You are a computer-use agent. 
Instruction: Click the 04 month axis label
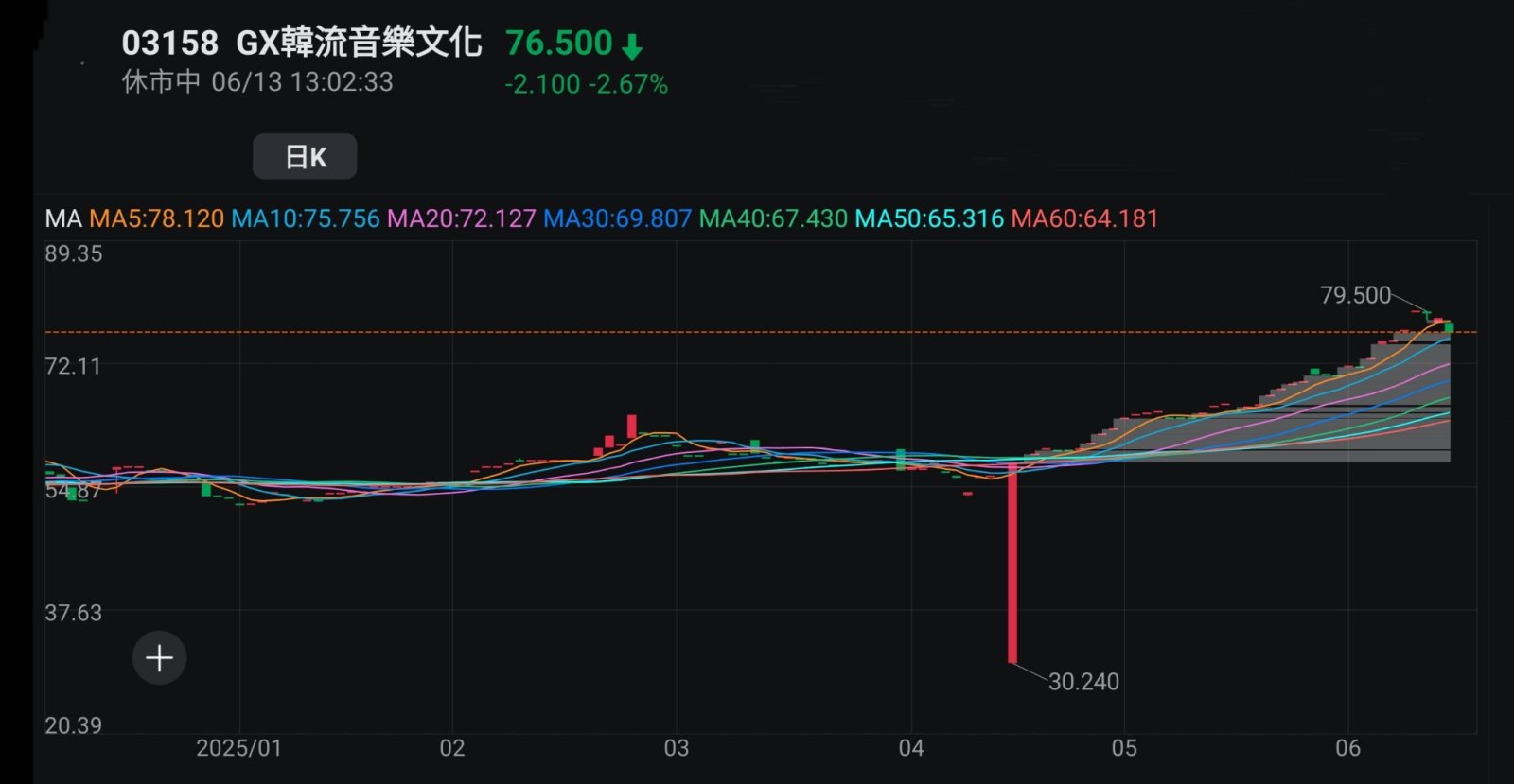coord(911,748)
